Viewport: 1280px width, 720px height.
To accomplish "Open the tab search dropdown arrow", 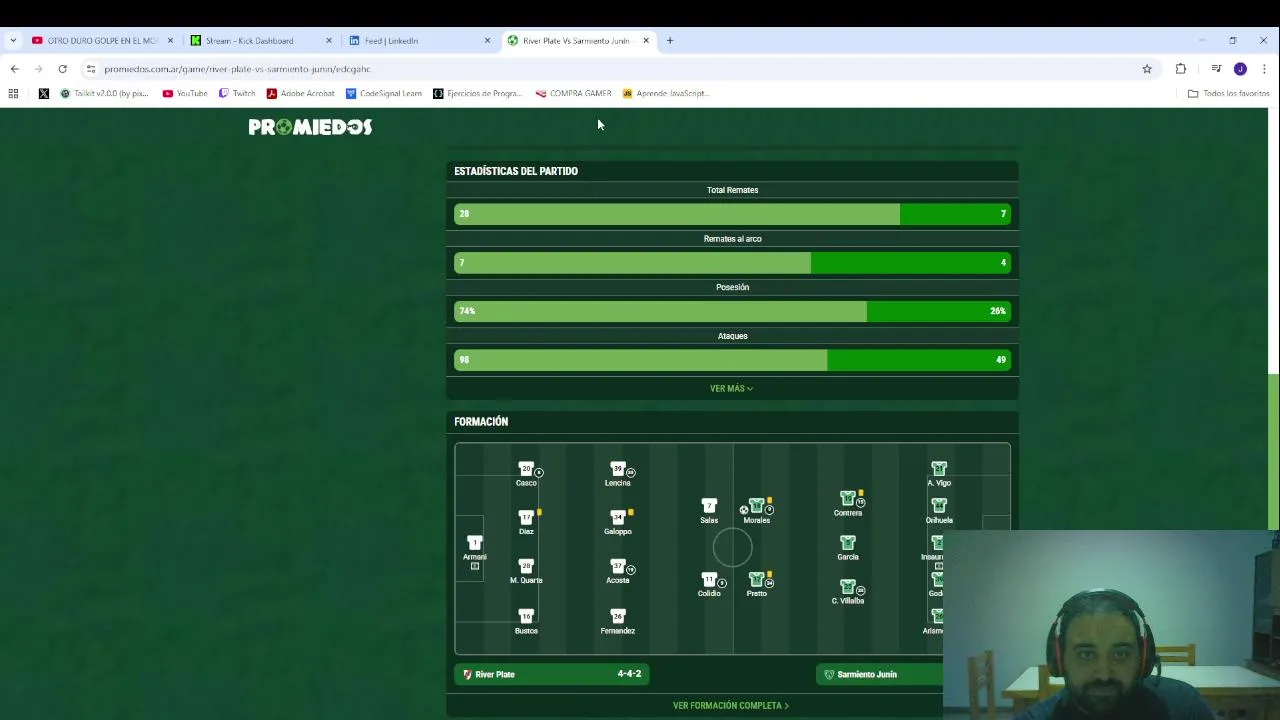I will 13,41.
